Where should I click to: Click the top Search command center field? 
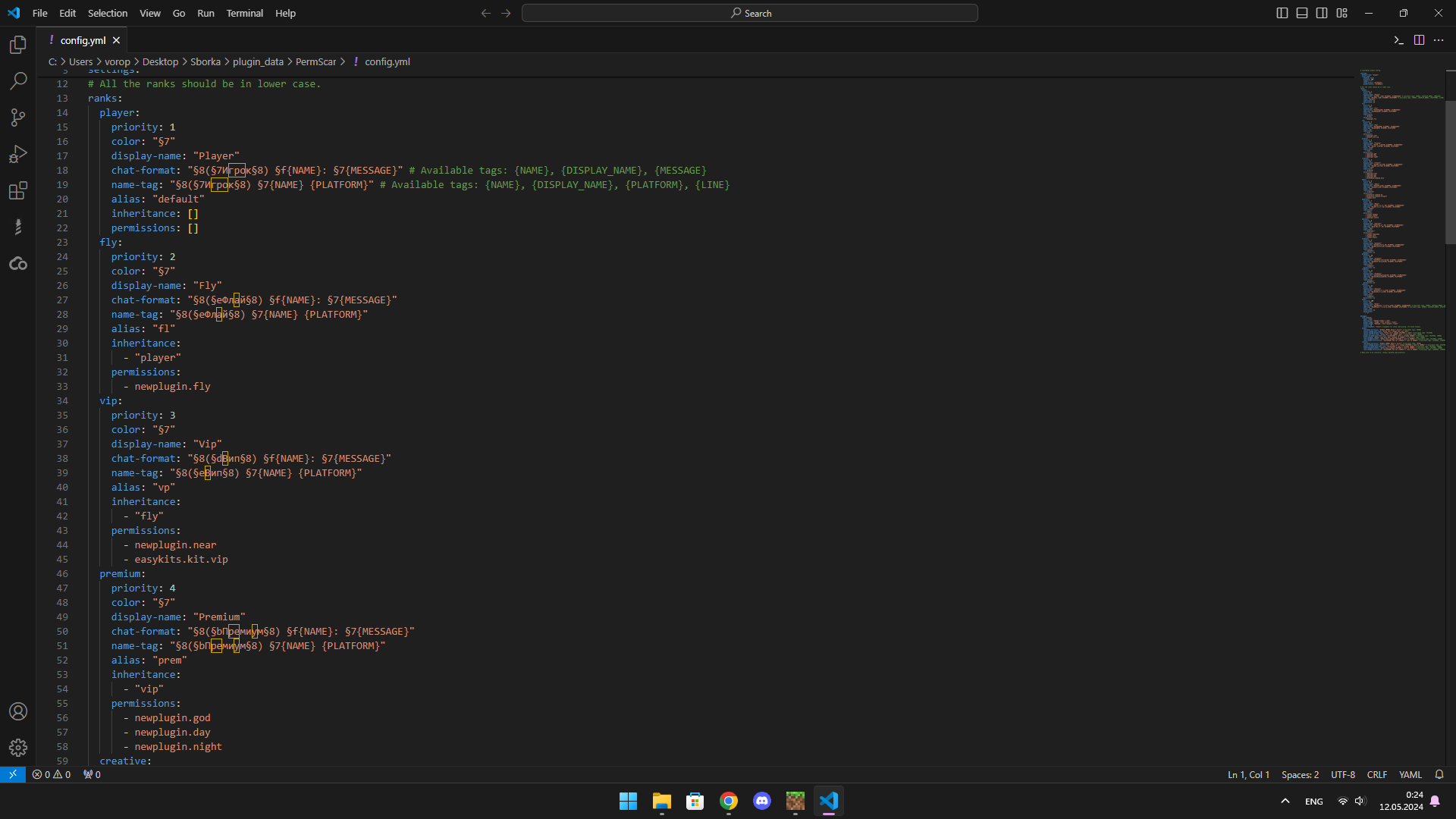[x=749, y=13]
